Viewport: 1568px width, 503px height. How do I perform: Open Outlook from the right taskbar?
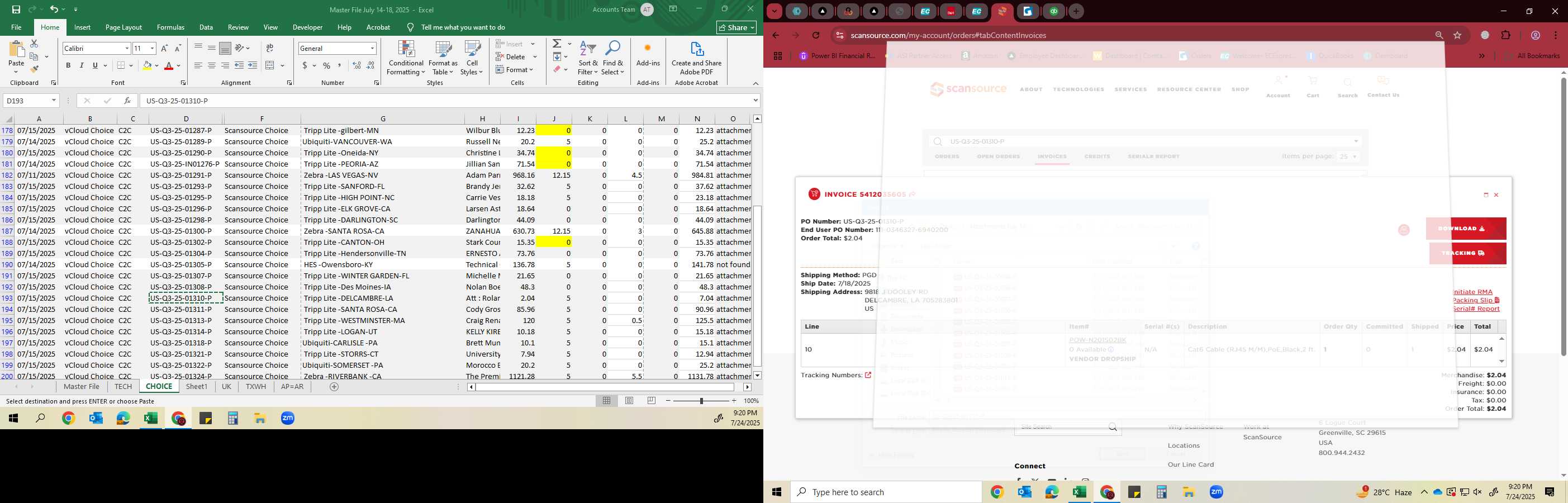pos(1024,492)
